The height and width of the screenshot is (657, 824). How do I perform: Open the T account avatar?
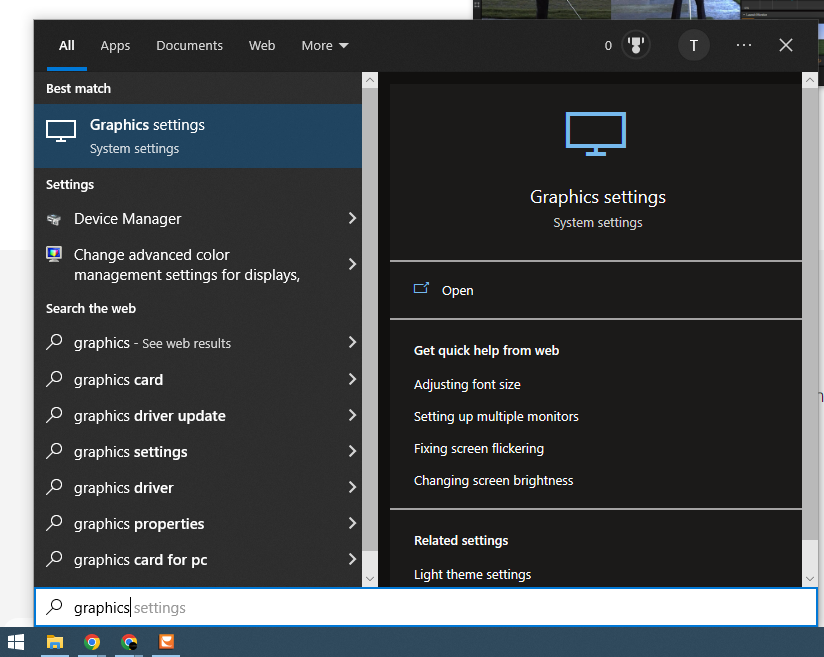tap(693, 45)
